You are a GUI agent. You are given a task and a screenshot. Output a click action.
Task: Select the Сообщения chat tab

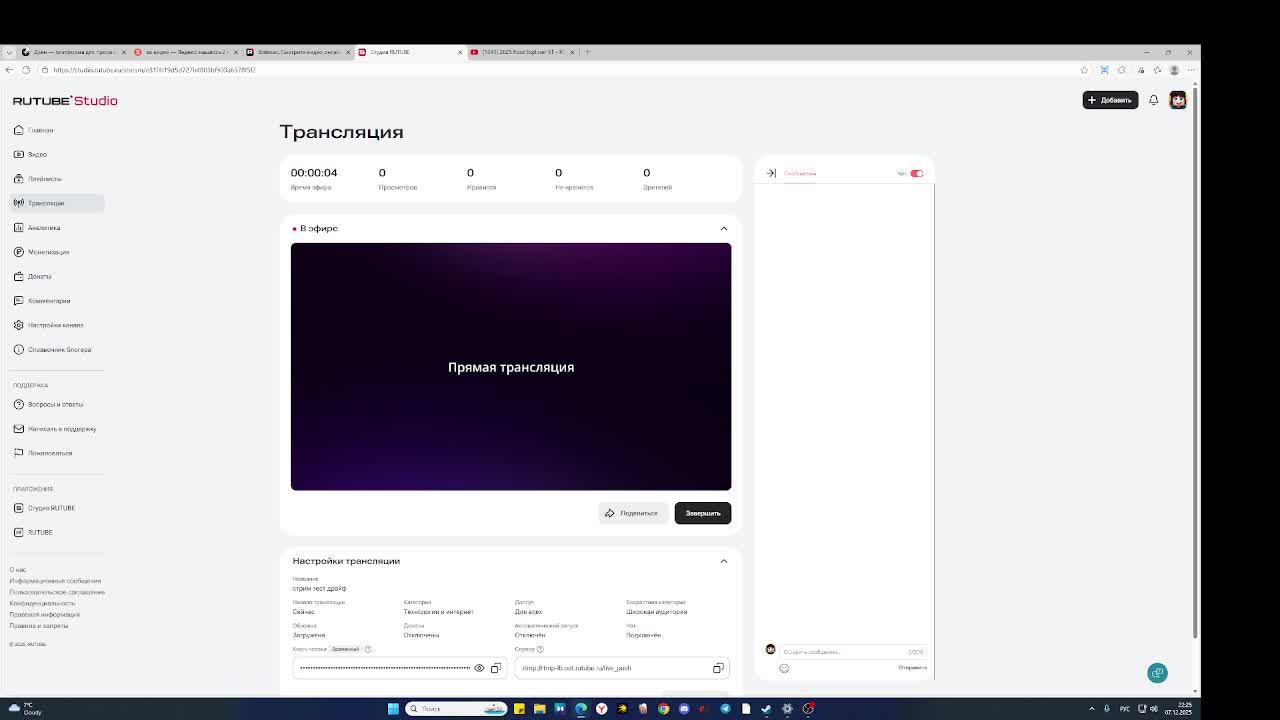click(x=800, y=173)
